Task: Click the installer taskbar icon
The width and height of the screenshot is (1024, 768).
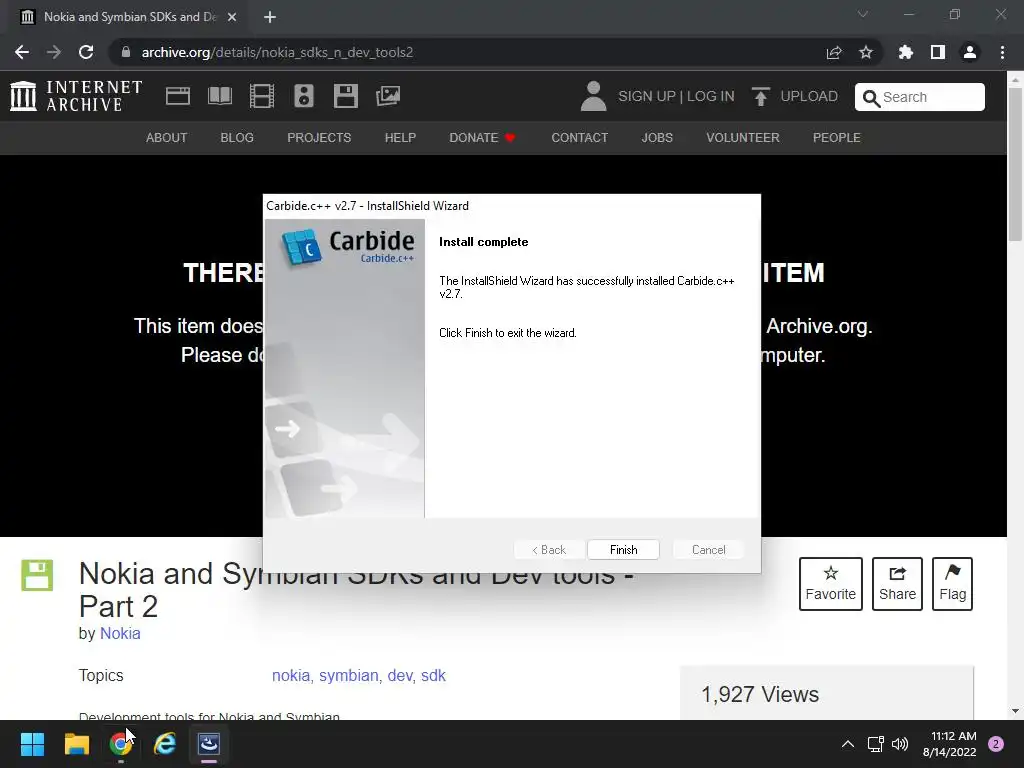Action: pyautogui.click(x=209, y=744)
